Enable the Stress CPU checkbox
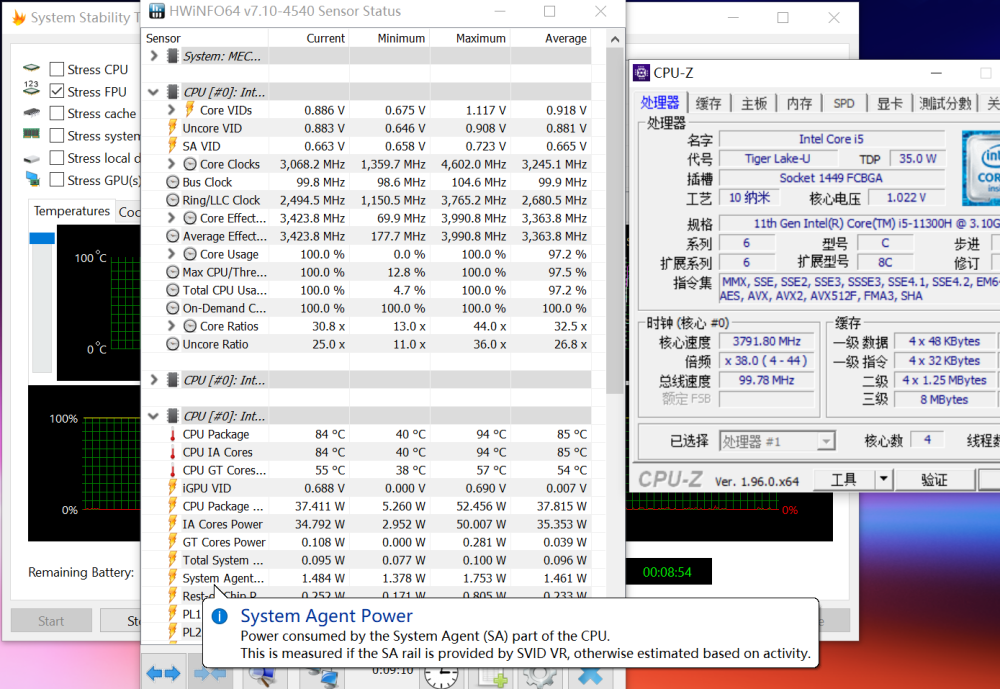The height and width of the screenshot is (689, 1000). pyautogui.click(x=57, y=69)
